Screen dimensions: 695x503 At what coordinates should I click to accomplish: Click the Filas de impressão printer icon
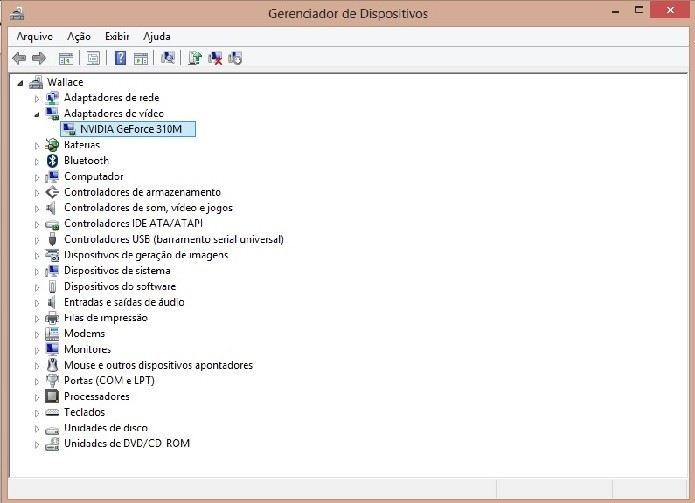click(x=52, y=318)
